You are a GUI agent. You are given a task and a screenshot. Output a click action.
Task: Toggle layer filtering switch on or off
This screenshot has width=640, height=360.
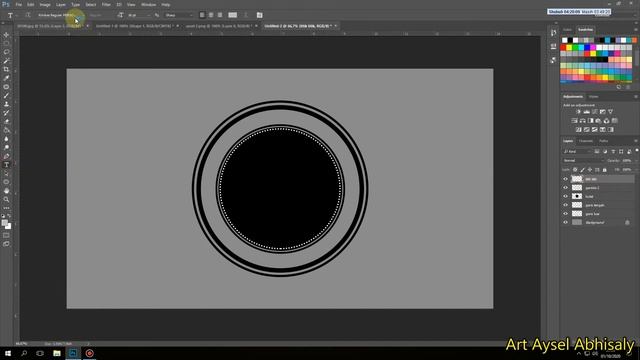point(636,151)
